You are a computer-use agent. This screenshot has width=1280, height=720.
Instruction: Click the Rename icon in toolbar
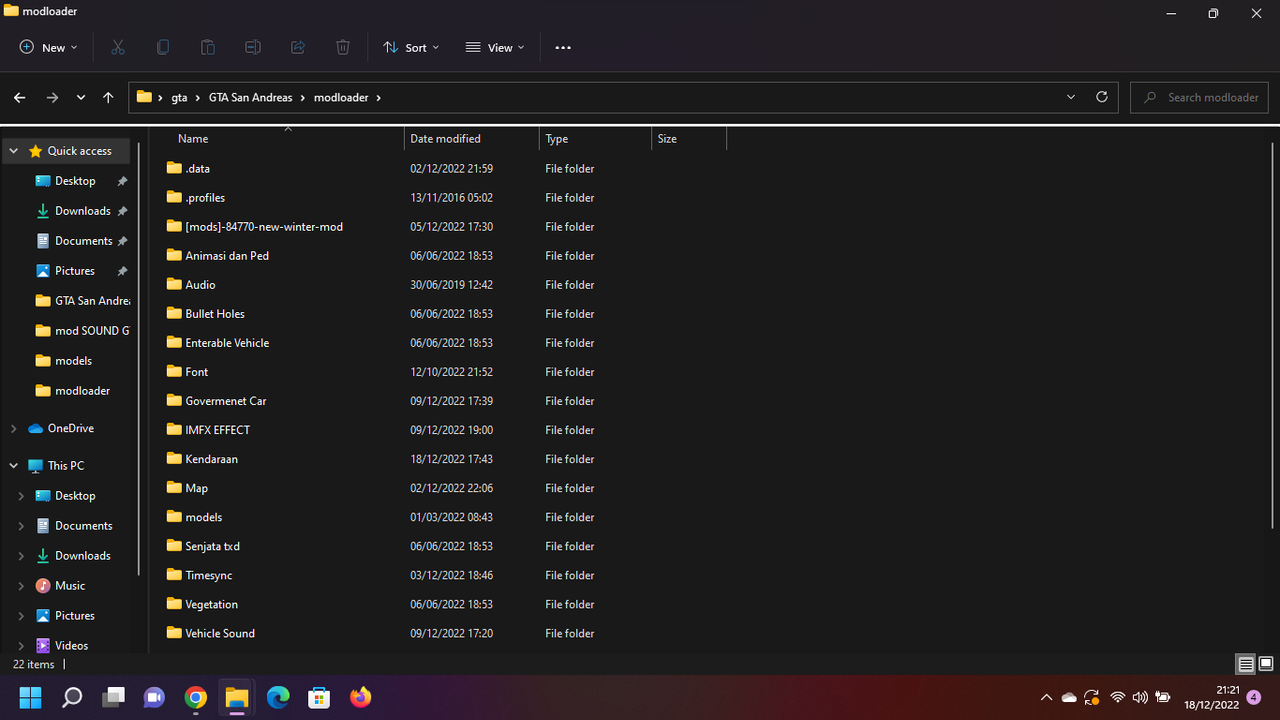253,47
